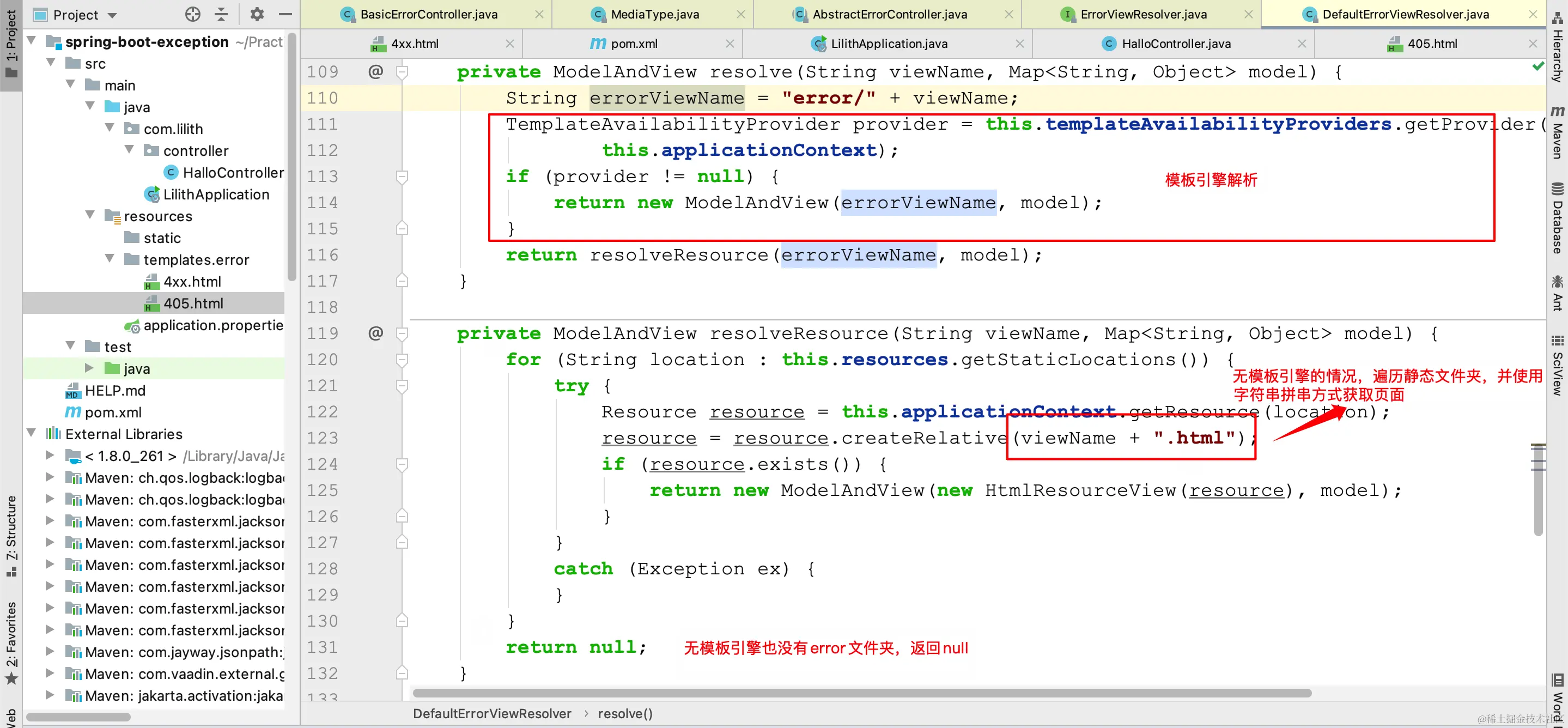Expand the JDK 1.8.0_261 library
Viewport: 1568px width, 728px height.
coord(51,456)
